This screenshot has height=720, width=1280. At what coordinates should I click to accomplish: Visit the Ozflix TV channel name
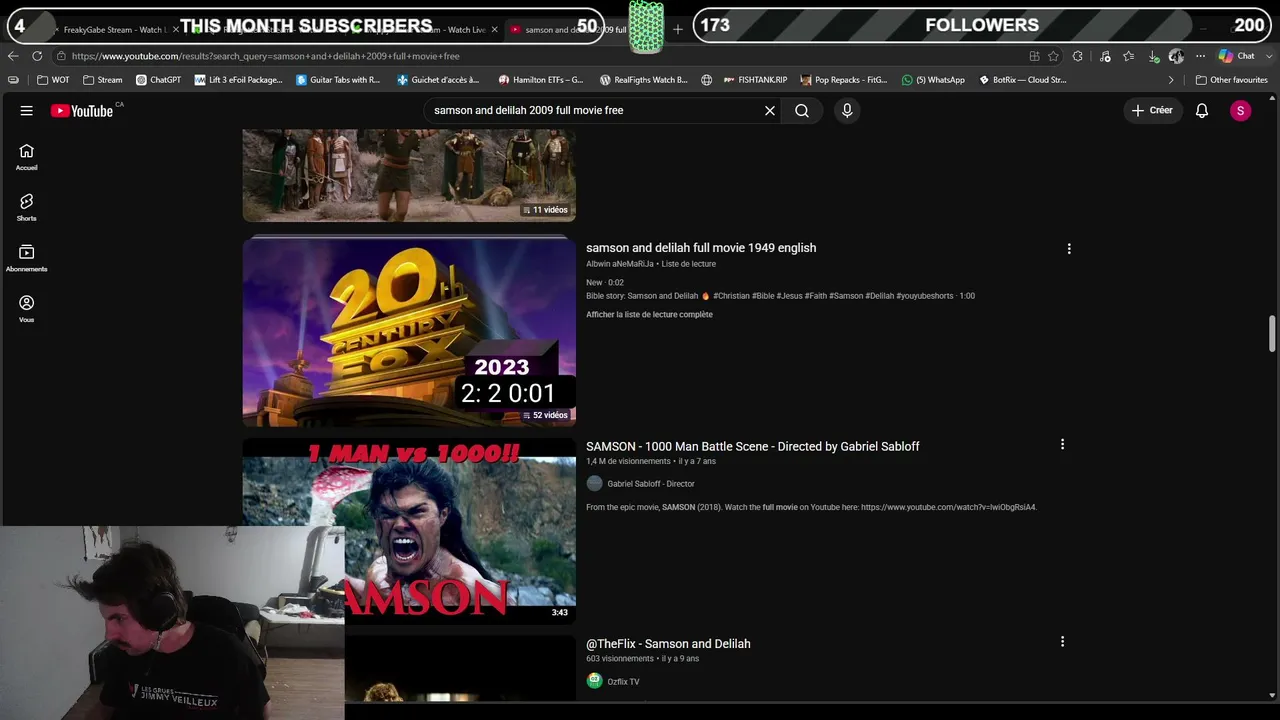click(x=623, y=682)
